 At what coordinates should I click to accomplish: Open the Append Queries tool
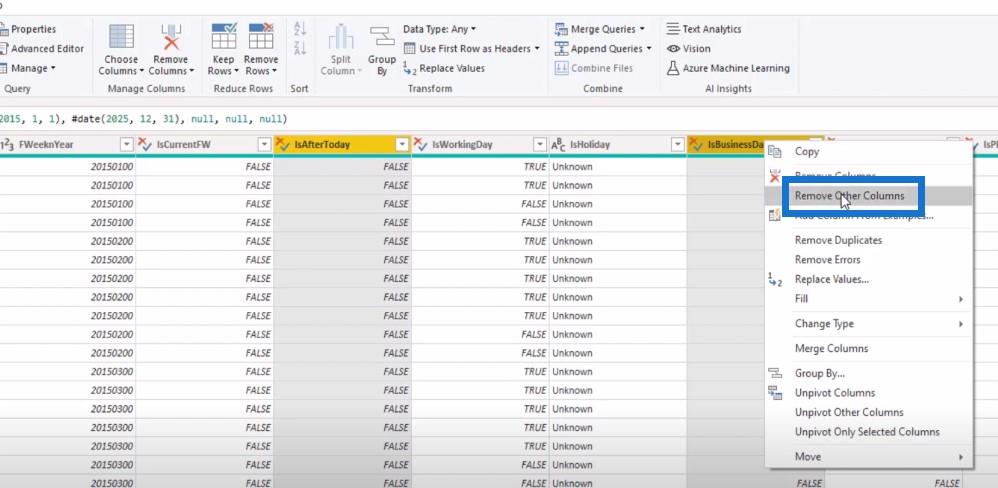pos(603,48)
